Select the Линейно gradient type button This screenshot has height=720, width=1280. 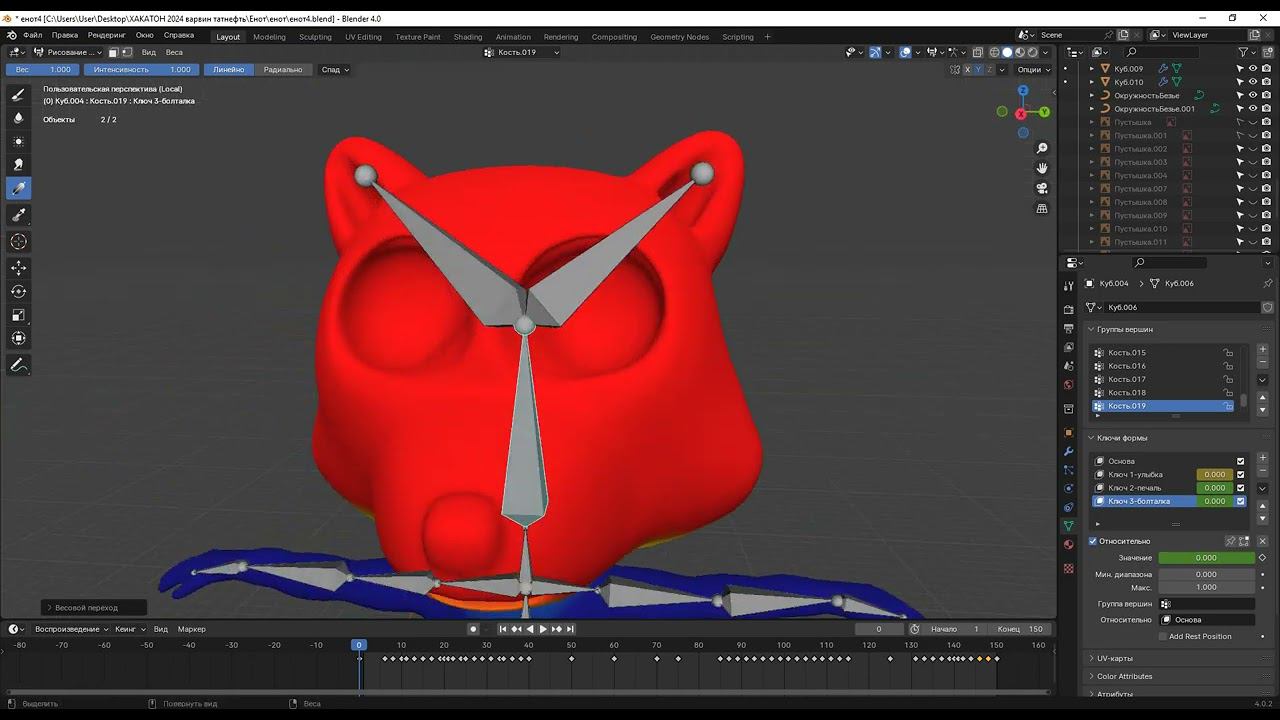coord(228,70)
